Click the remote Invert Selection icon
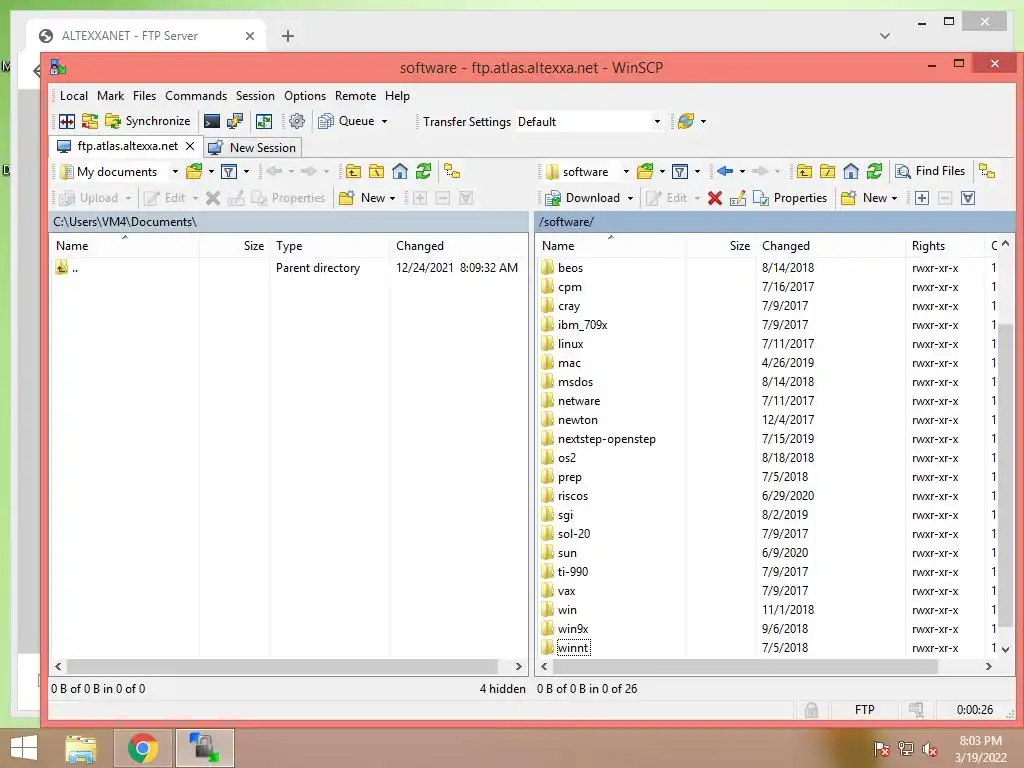This screenshot has width=1024, height=768. [x=968, y=198]
